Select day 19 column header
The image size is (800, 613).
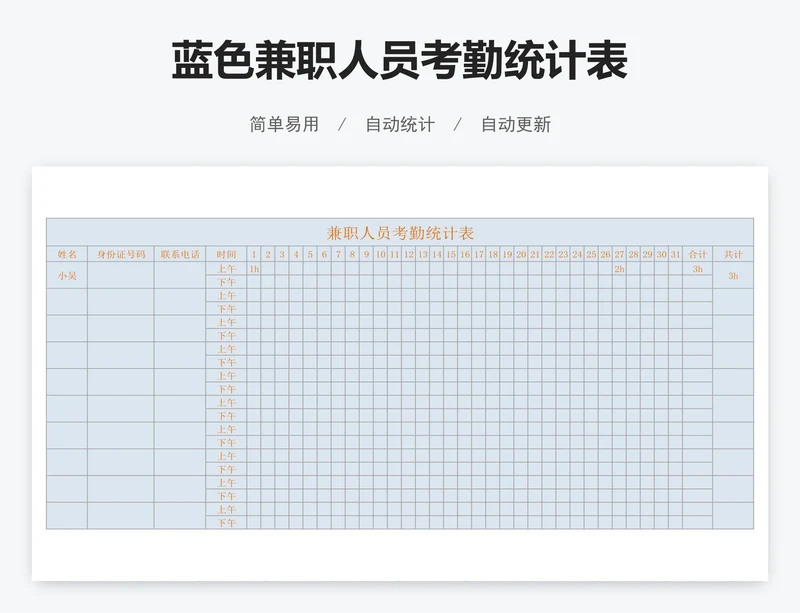click(507, 254)
